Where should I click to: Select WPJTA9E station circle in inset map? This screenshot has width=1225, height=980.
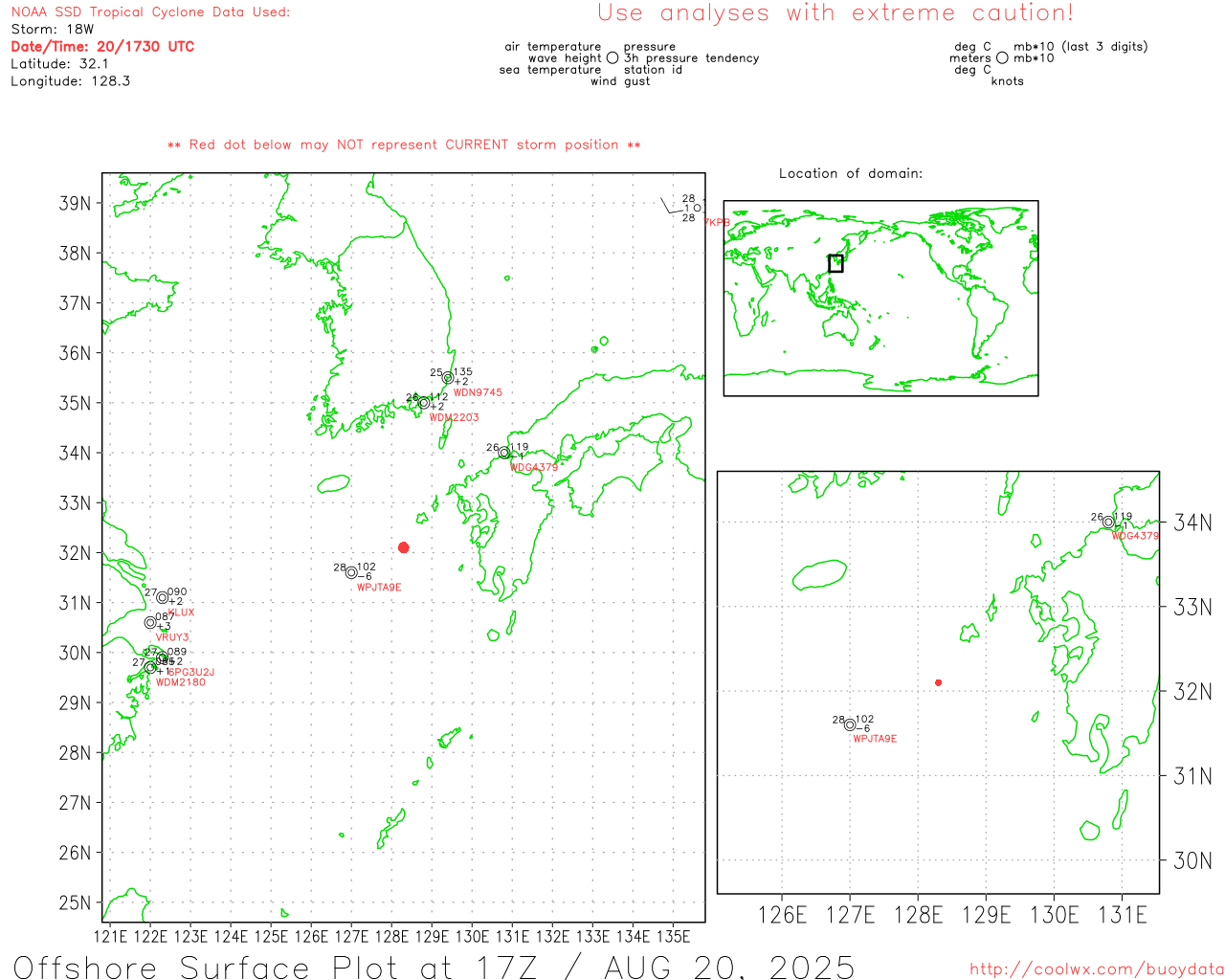pos(849,724)
